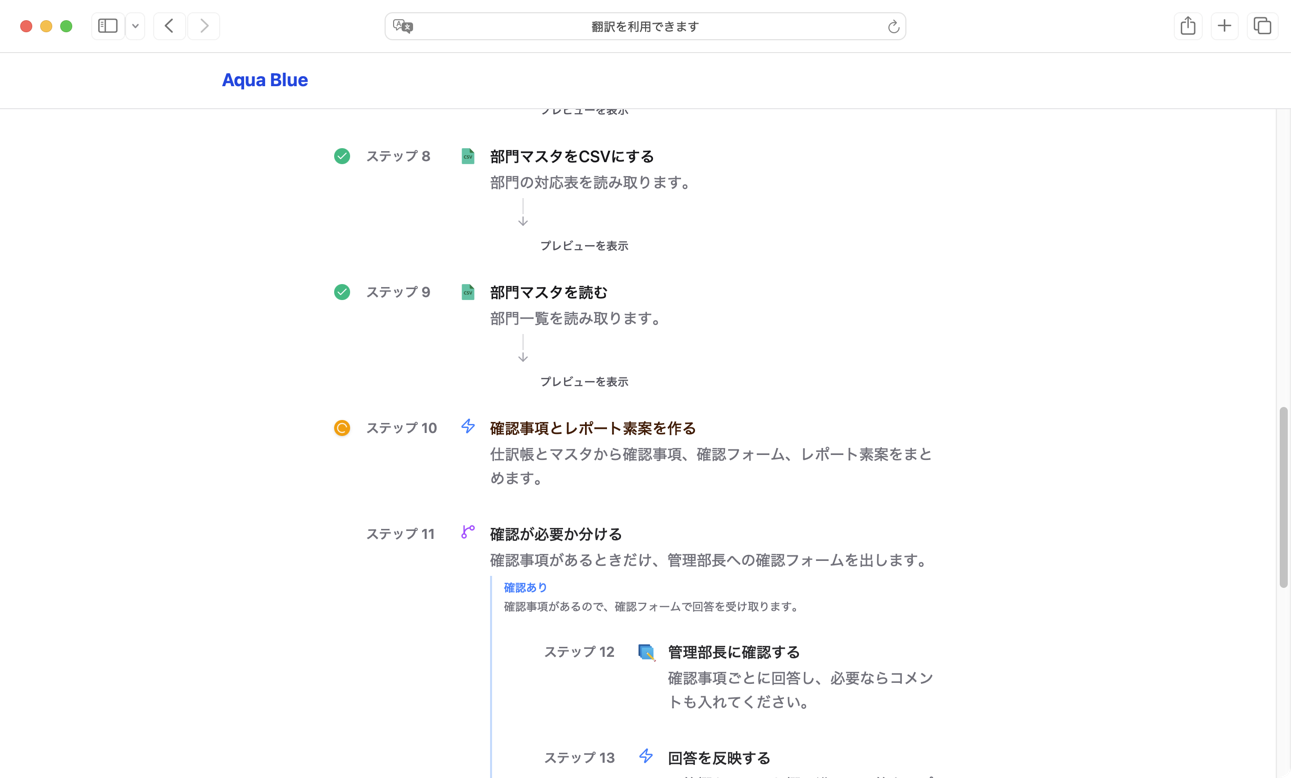Select the step title 部門マスタを読む
The height and width of the screenshot is (778, 1291).
click(549, 292)
